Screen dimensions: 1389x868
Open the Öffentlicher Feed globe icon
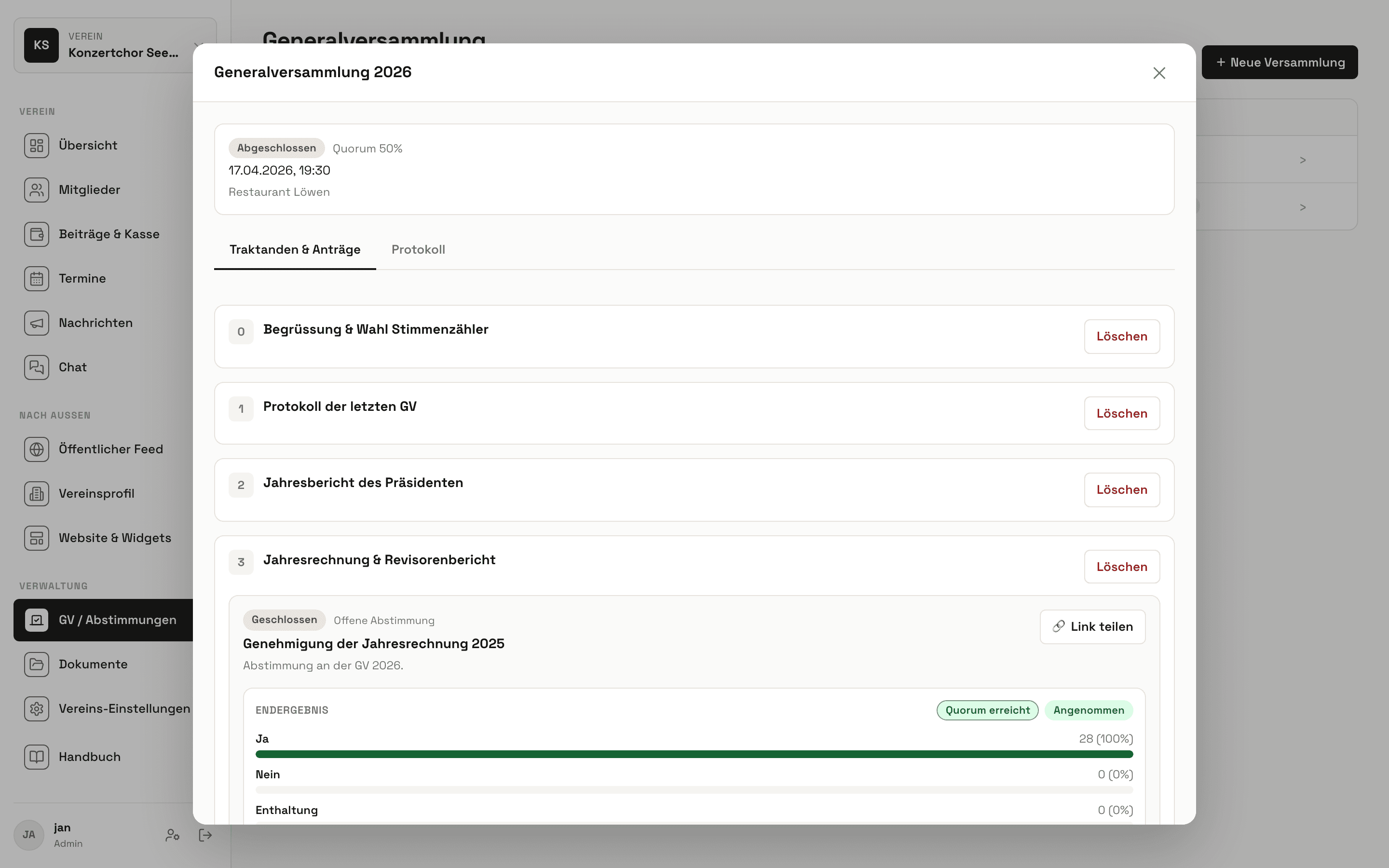tap(37, 449)
